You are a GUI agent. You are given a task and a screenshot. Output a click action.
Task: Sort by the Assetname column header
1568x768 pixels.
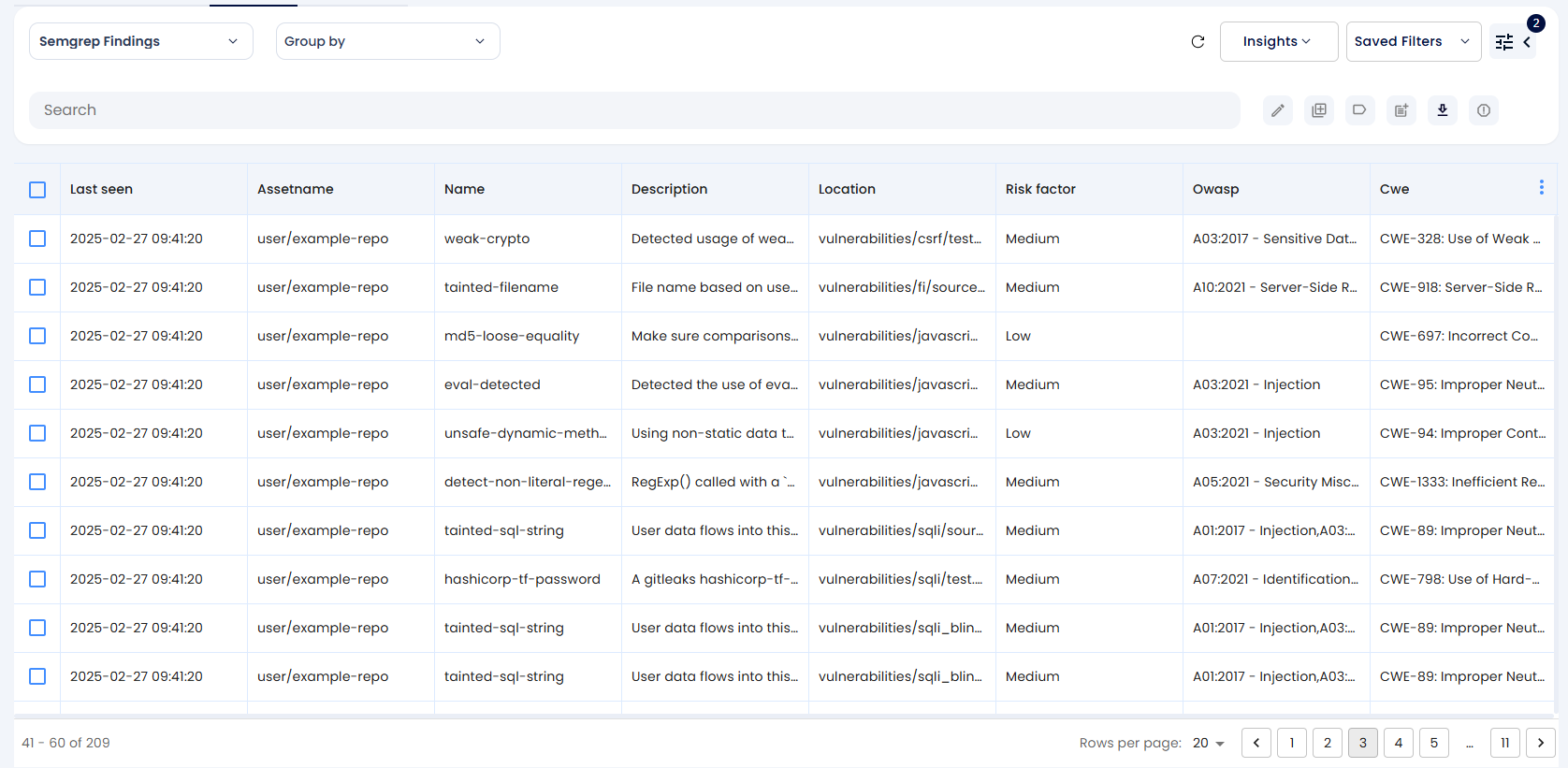tap(296, 189)
